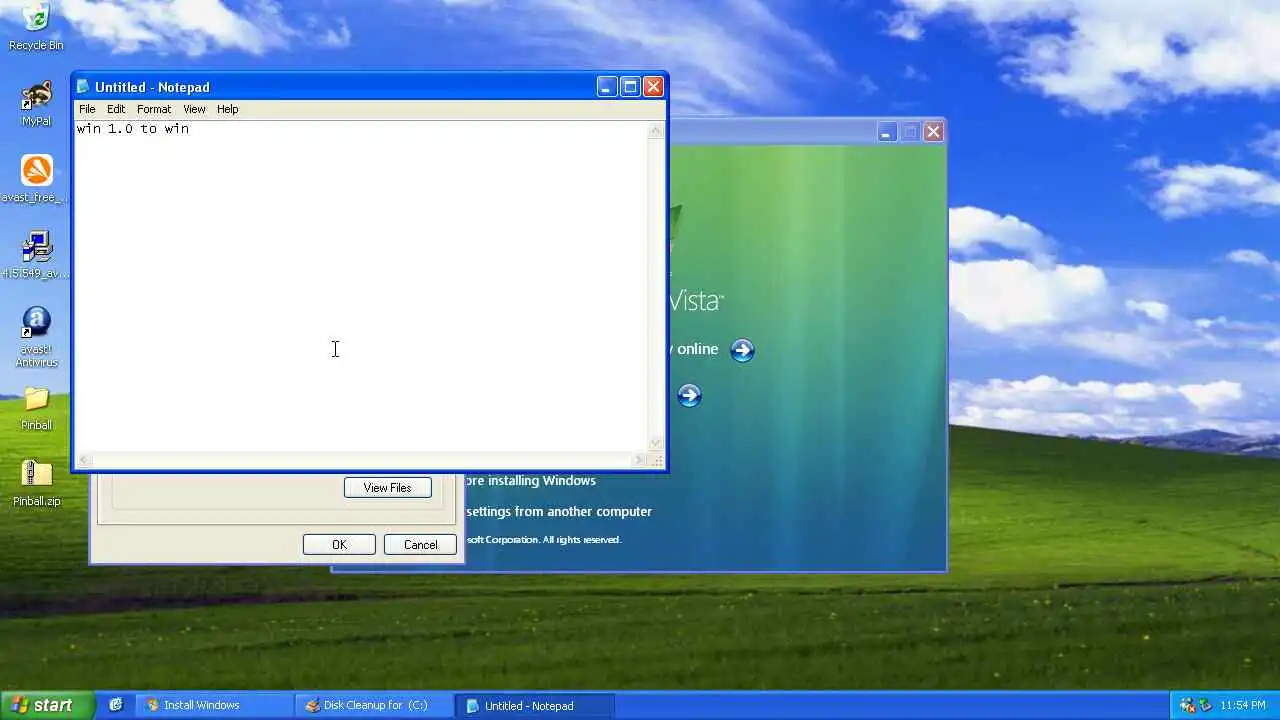Click 'ore installing Windows' link in installer
Image resolution: width=1280 pixels, height=720 pixels.
(531, 481)
